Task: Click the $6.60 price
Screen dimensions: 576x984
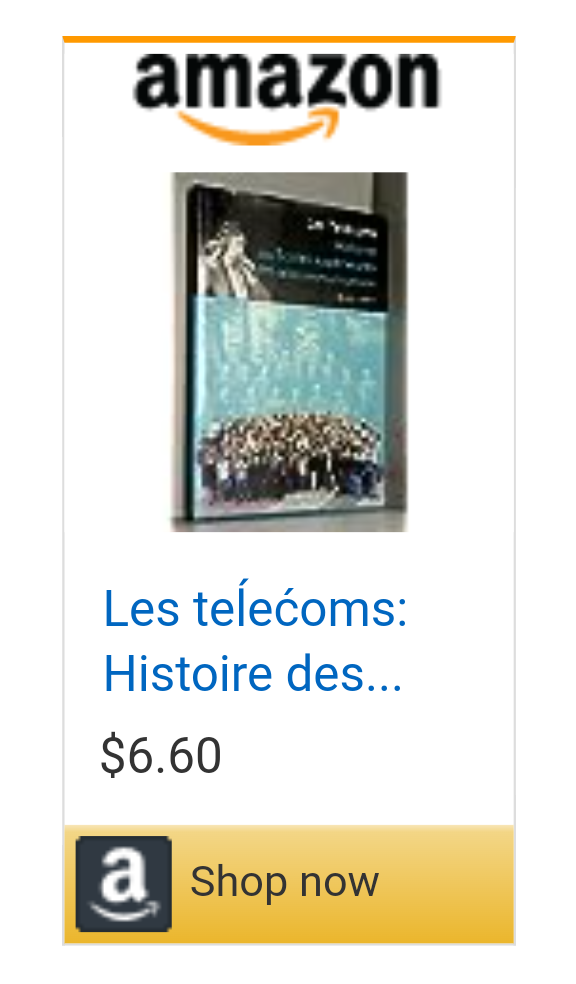Action: tap(161, 755)
